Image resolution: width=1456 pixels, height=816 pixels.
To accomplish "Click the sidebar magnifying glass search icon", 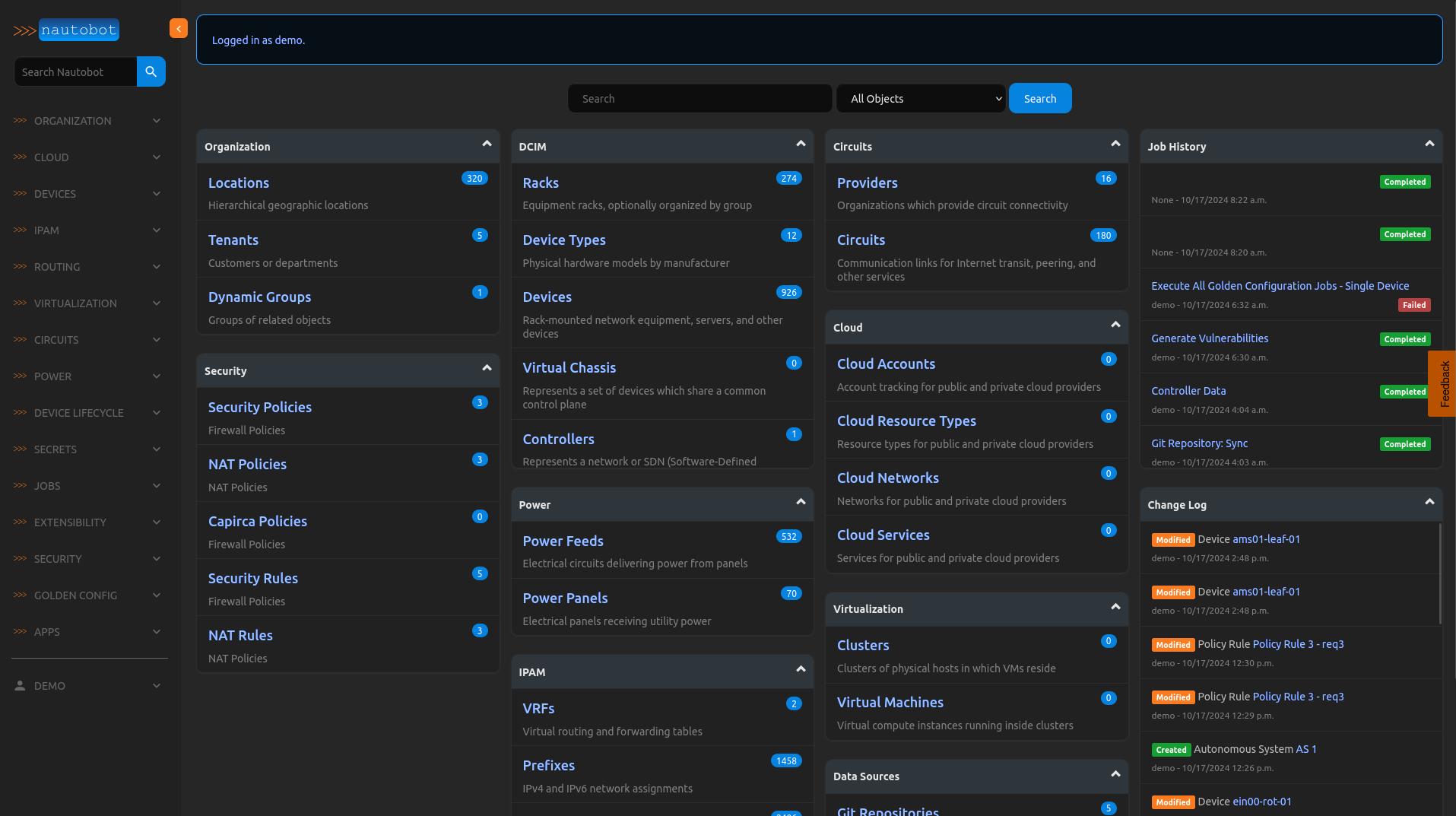I will pos(151,71).
